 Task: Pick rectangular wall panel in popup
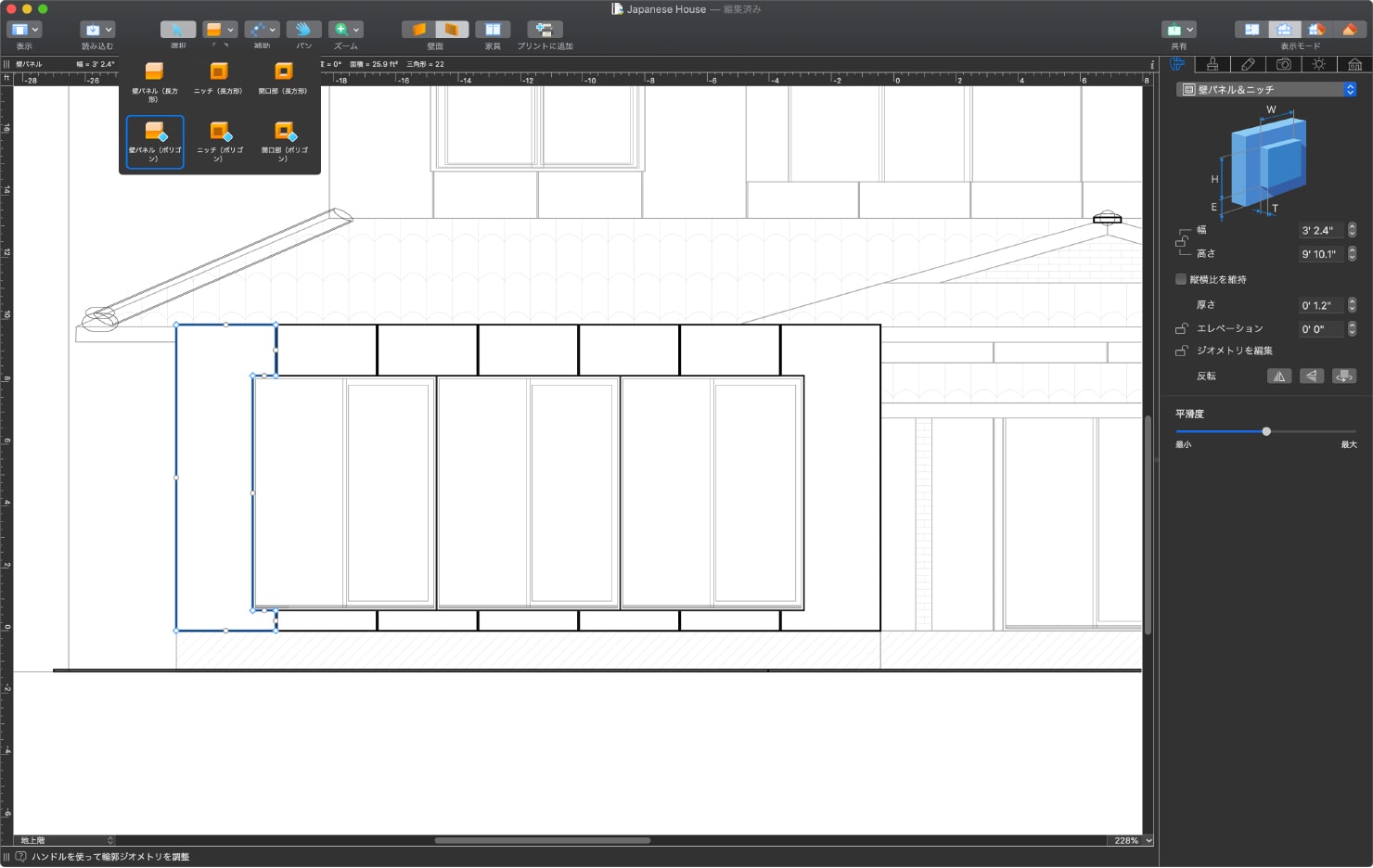155,82
